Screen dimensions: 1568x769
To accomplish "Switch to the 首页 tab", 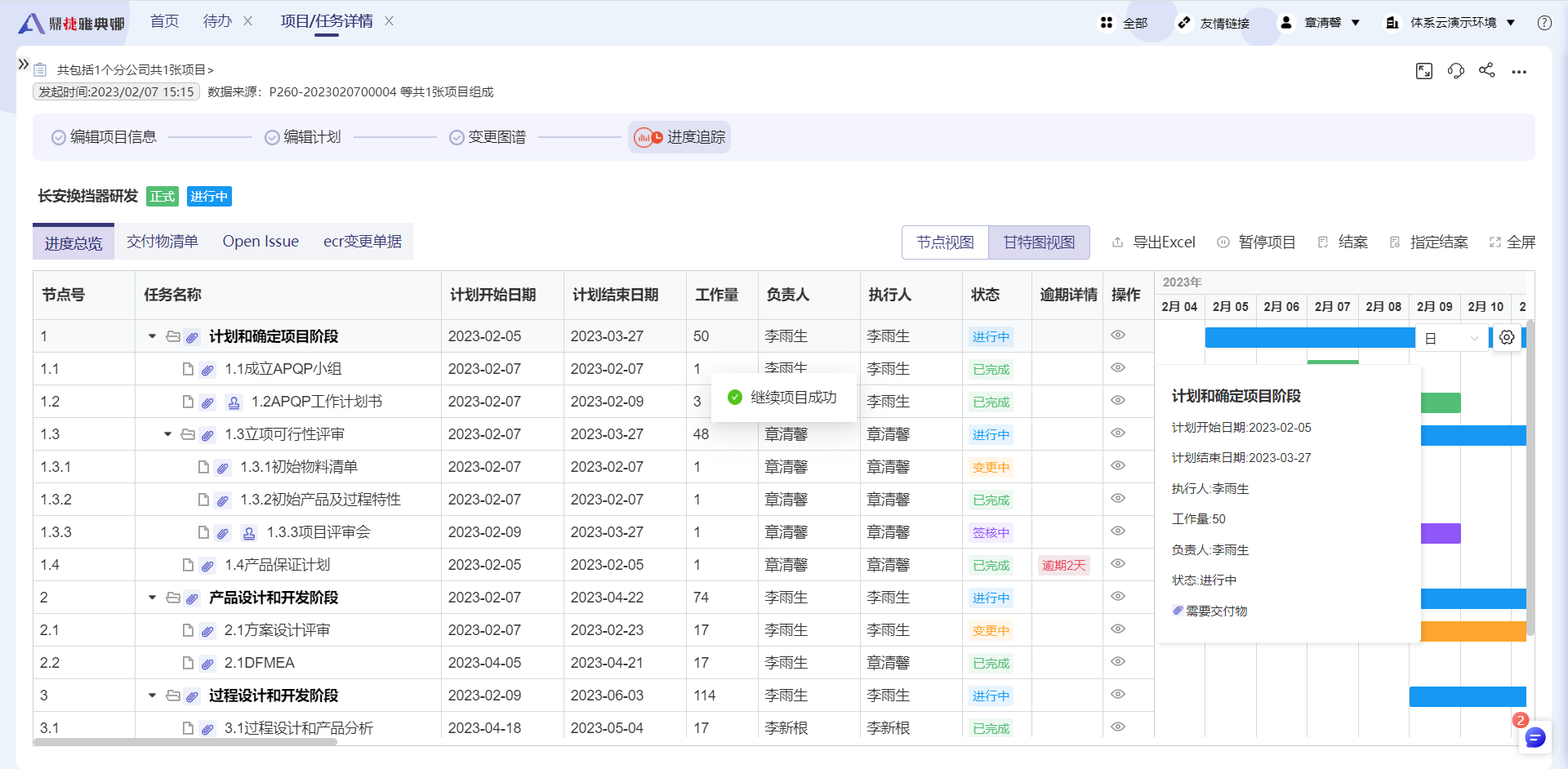I will click(164, 21).
